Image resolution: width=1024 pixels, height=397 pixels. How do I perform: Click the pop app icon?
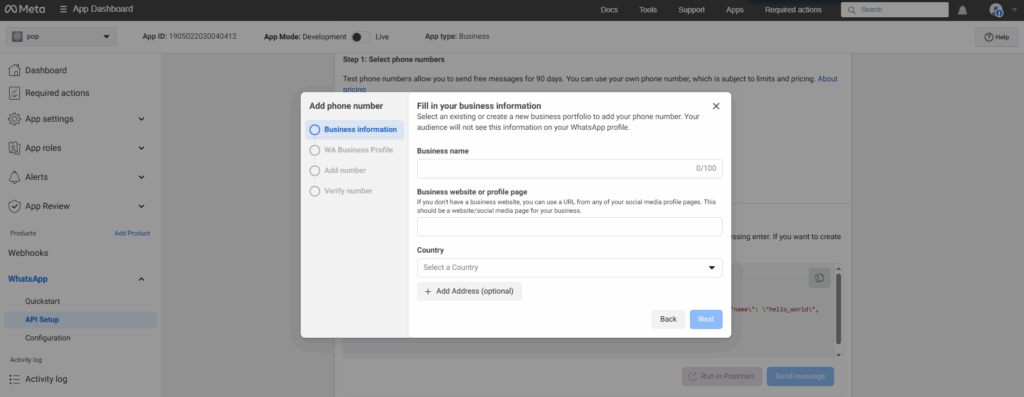17,37
